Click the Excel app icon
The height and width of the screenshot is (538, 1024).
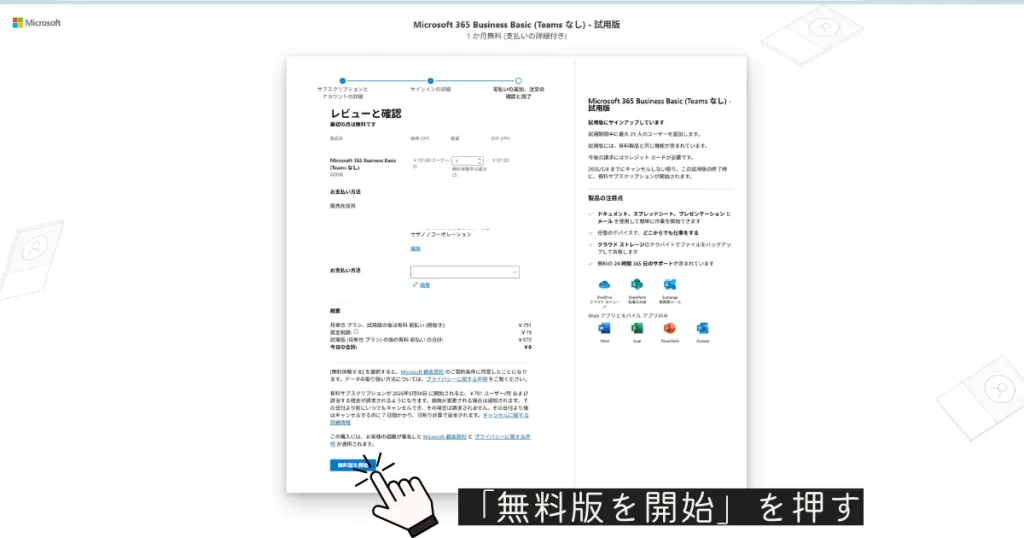pyautogui.click(x=637, y=329)
